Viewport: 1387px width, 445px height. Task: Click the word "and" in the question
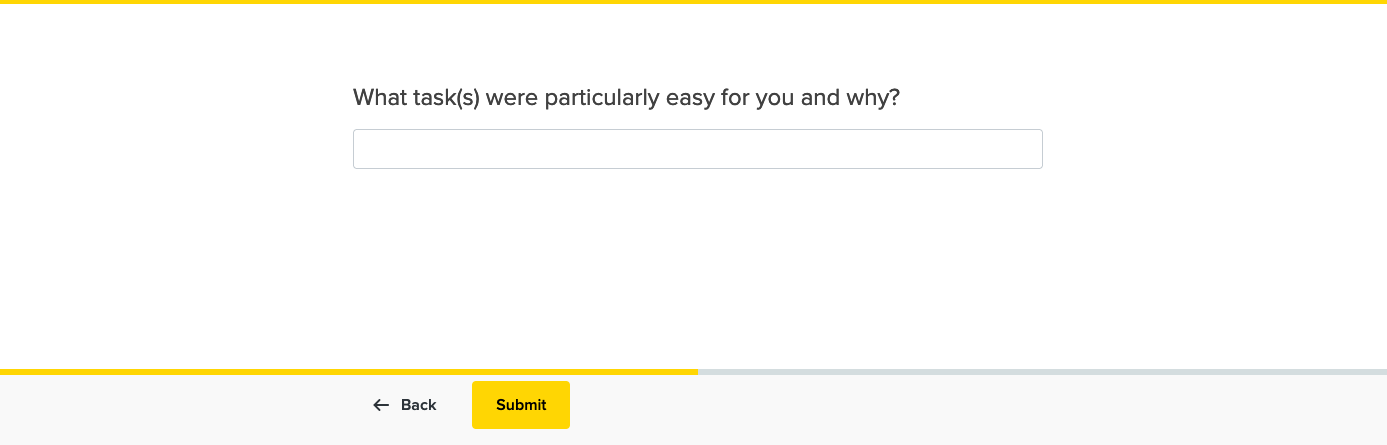820,98
